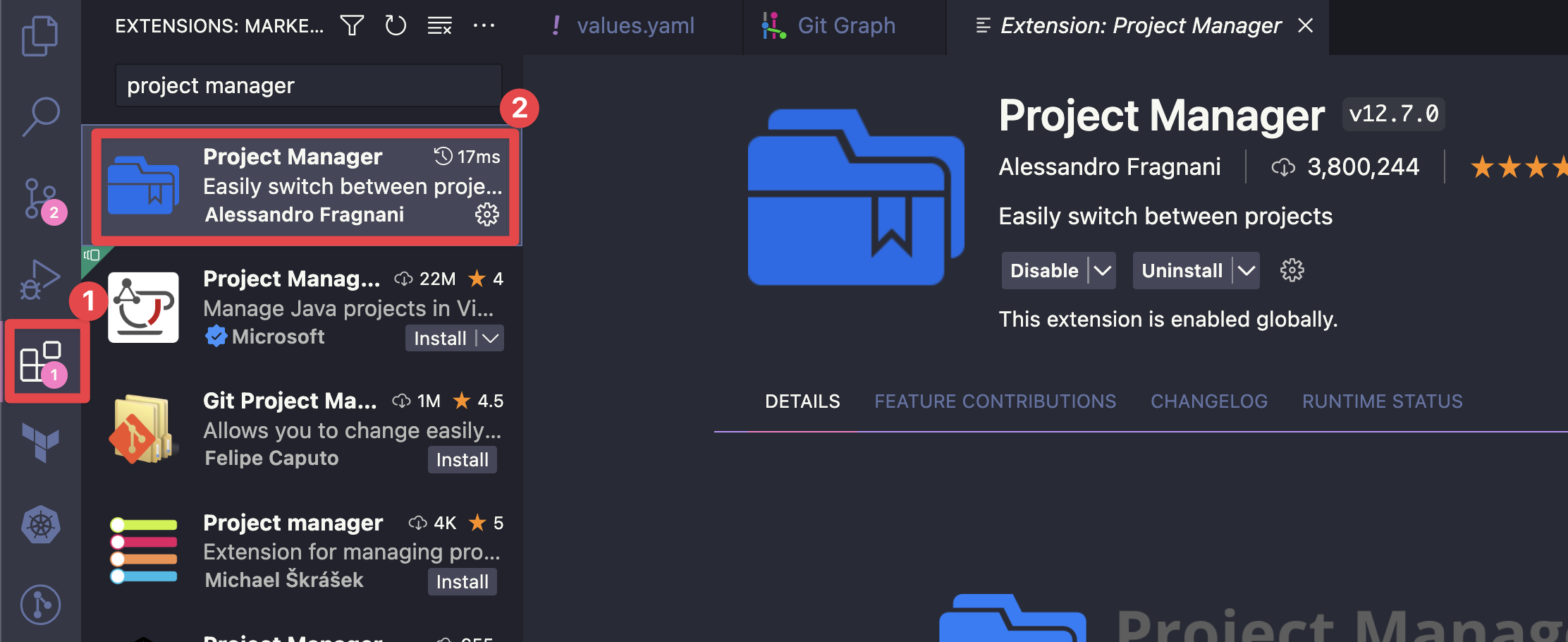Open the Source Control view
Screen dimensions: 1568x642
tap(42, 200)
